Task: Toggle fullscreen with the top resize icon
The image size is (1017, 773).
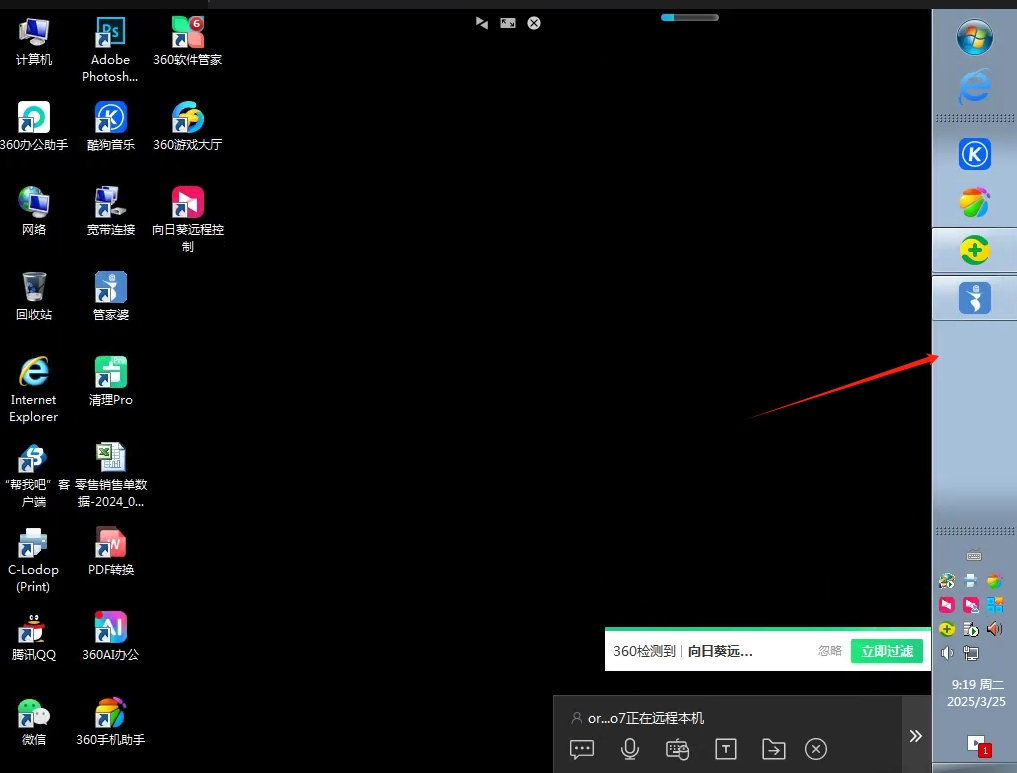Action: click(508, 23)
